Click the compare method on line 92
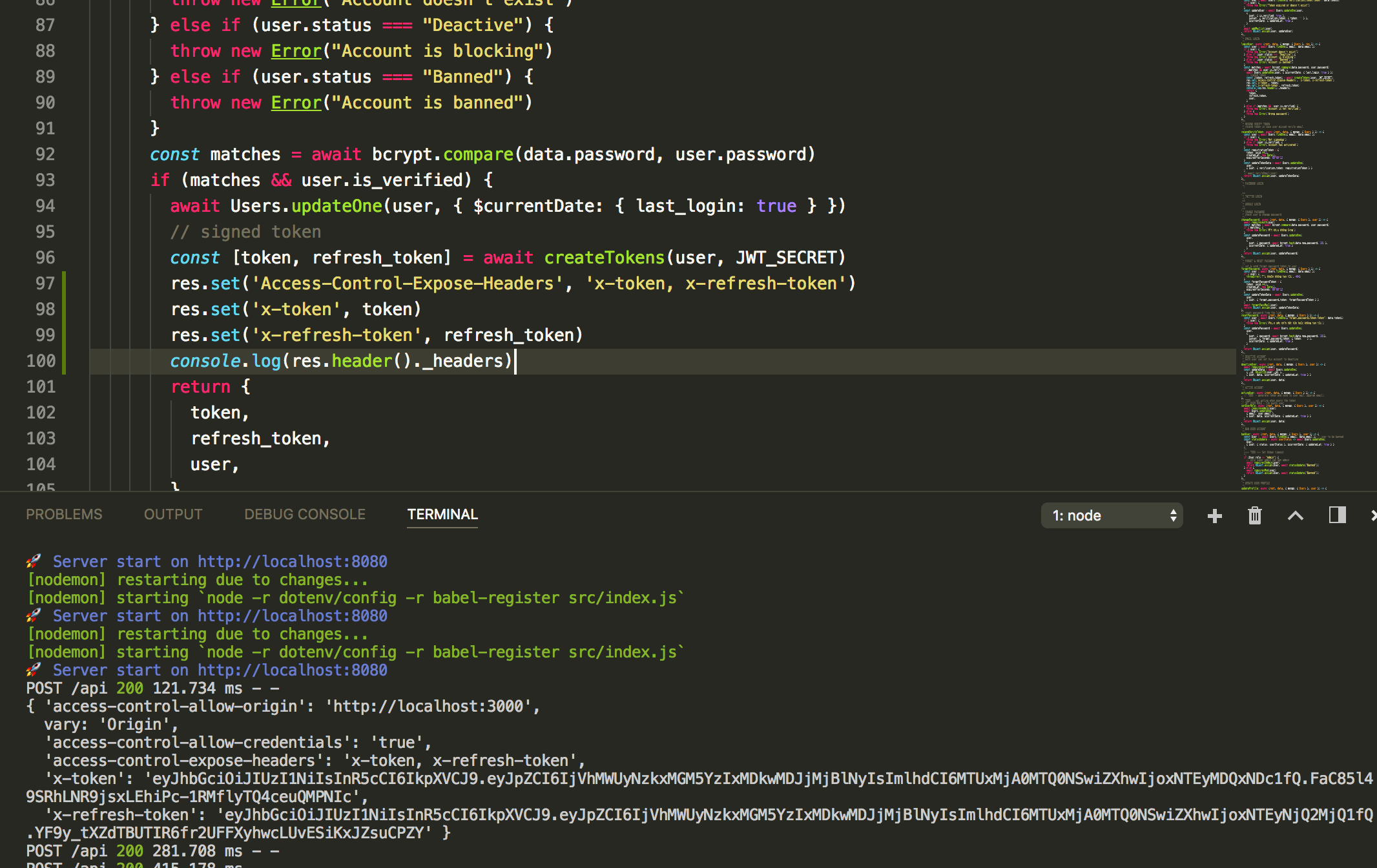 [x=478, y=154]
